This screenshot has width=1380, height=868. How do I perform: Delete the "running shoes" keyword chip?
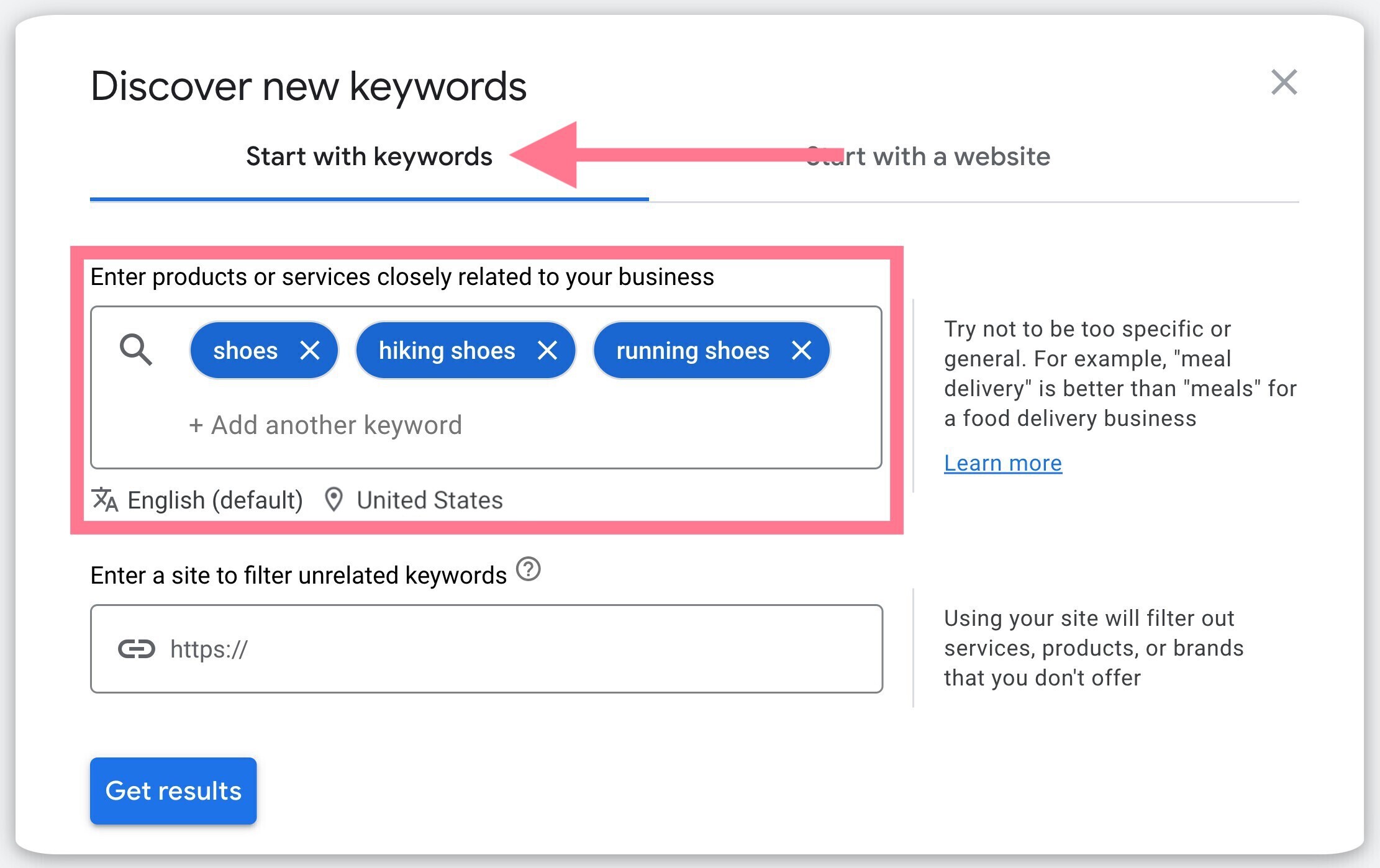click(801, 351)
